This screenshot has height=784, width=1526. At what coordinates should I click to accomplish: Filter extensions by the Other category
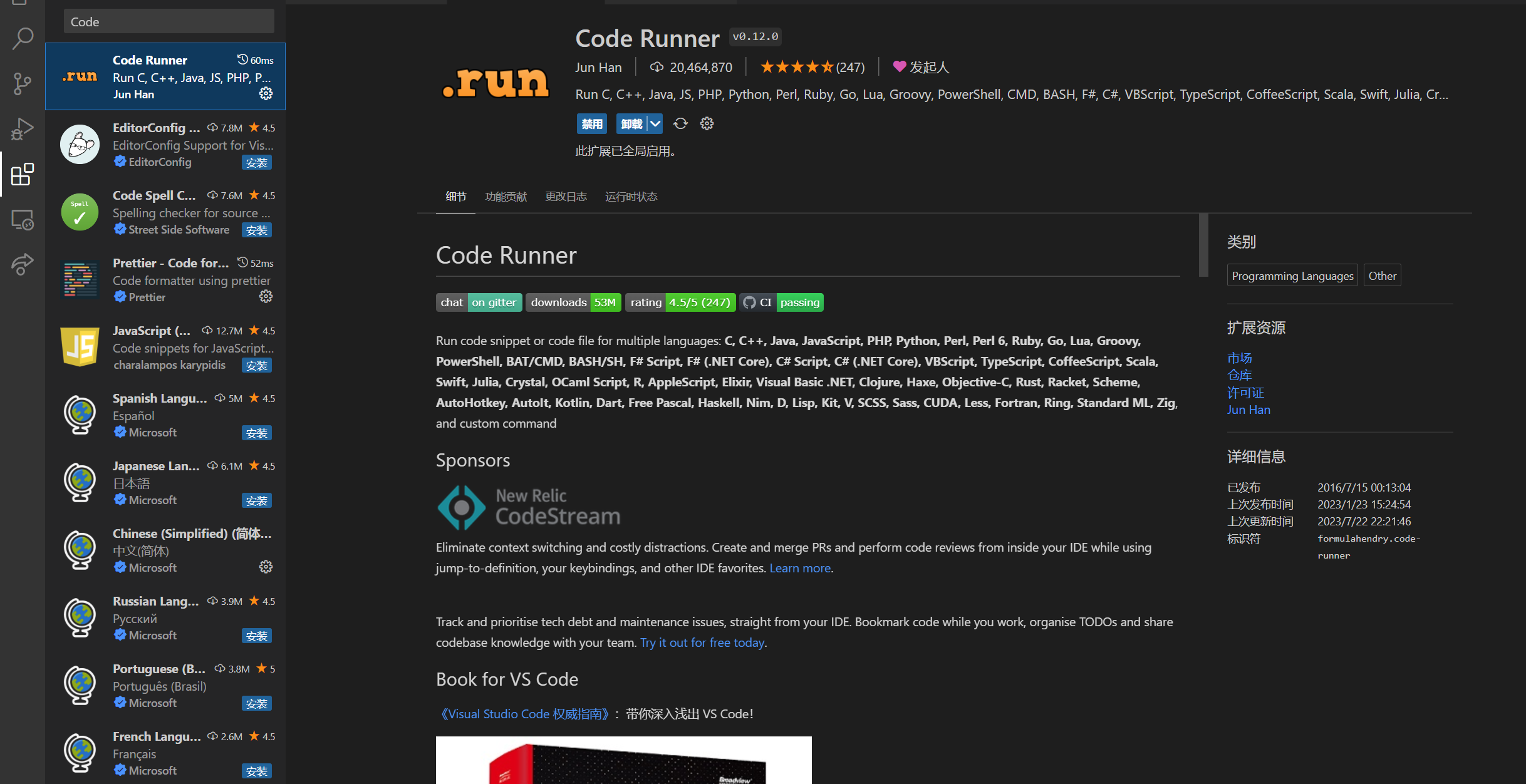(1382, 275)
